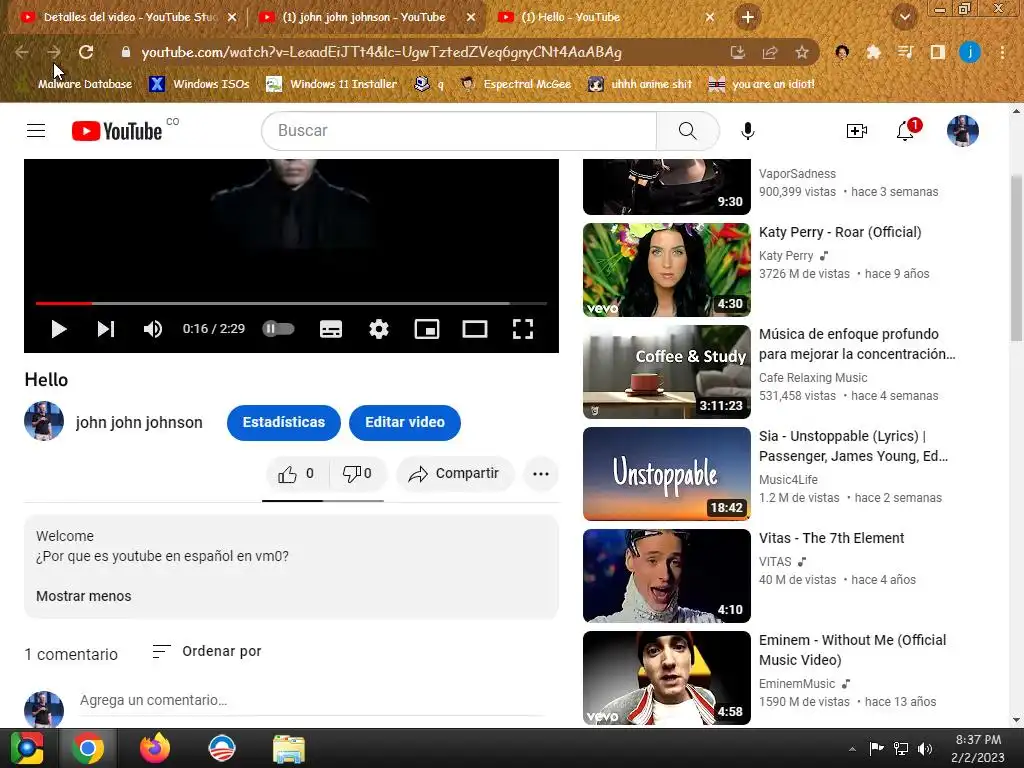
Task: Skip to the next video
Action: 106,329
